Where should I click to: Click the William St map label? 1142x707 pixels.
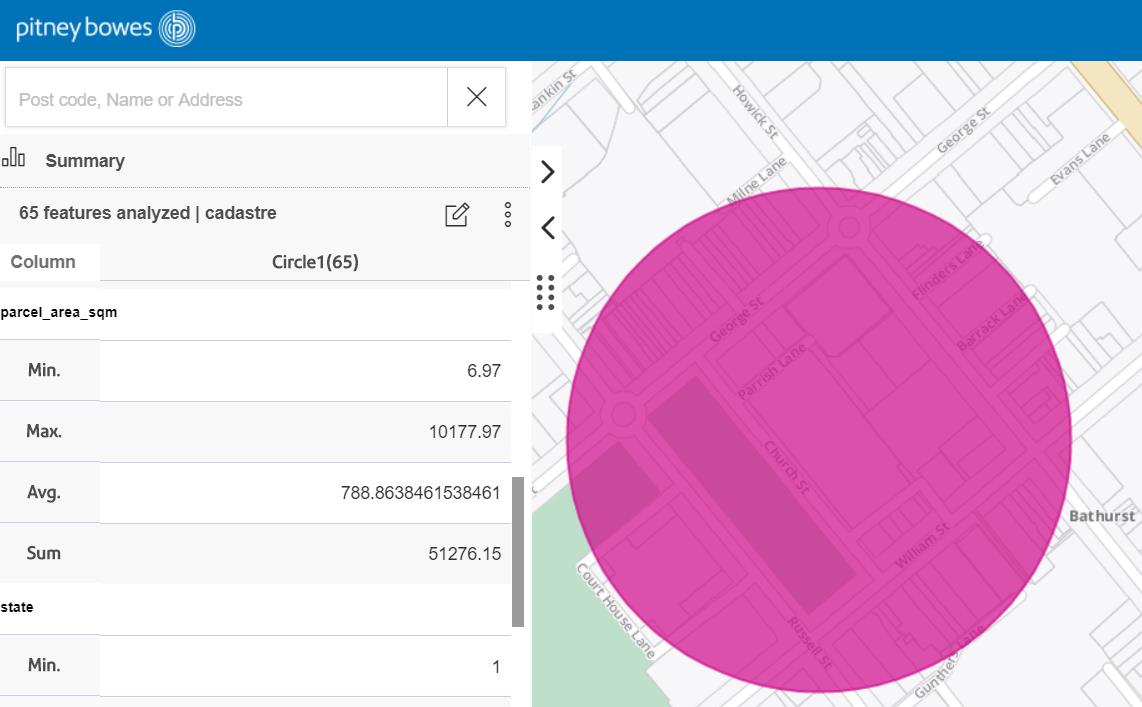point(922,545)
